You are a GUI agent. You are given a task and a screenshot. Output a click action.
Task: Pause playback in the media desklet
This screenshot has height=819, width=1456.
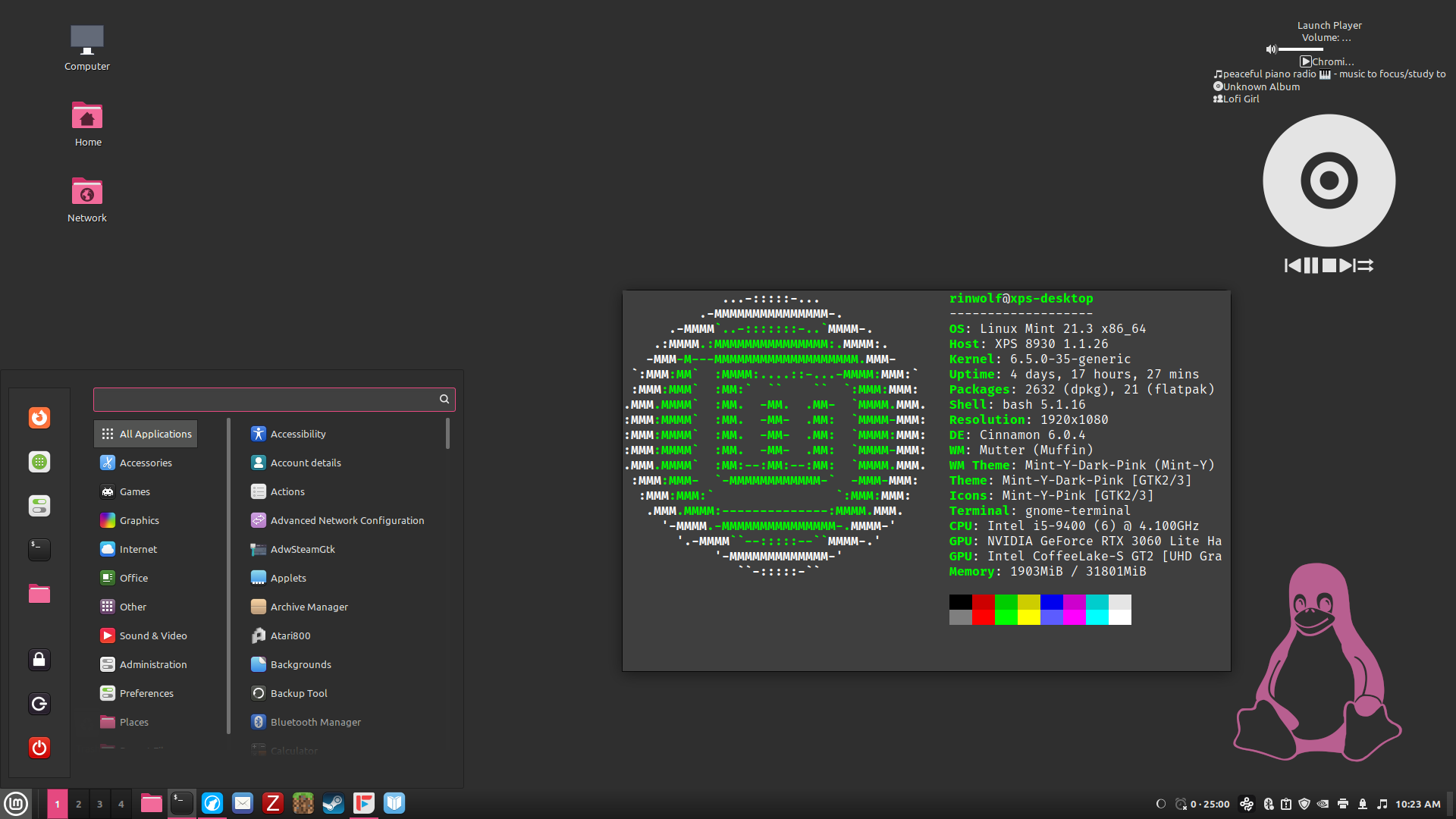coord(1310,265)
